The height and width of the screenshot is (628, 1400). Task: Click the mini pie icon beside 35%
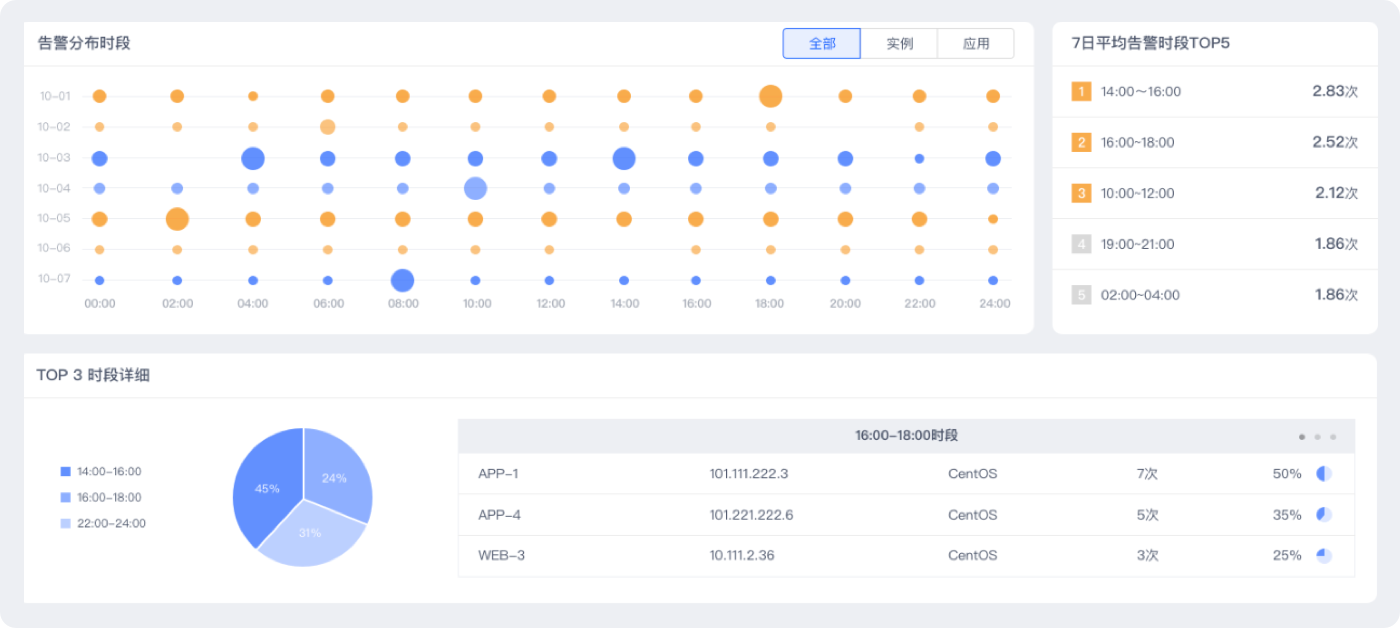coord(1324,515)
